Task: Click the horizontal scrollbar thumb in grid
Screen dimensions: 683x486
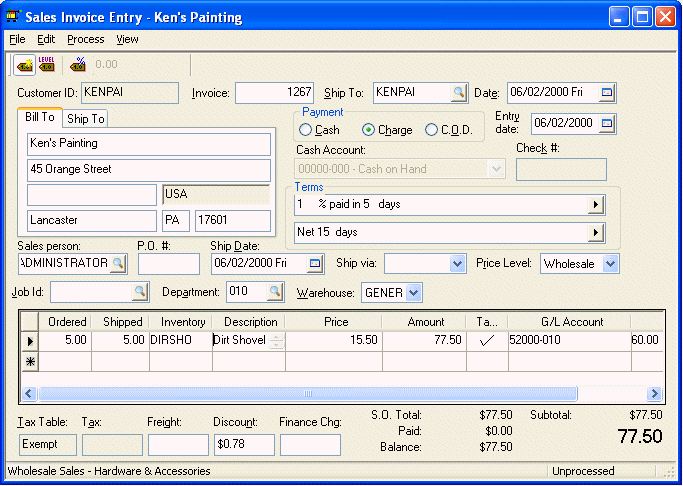Action: coord(308,394)
